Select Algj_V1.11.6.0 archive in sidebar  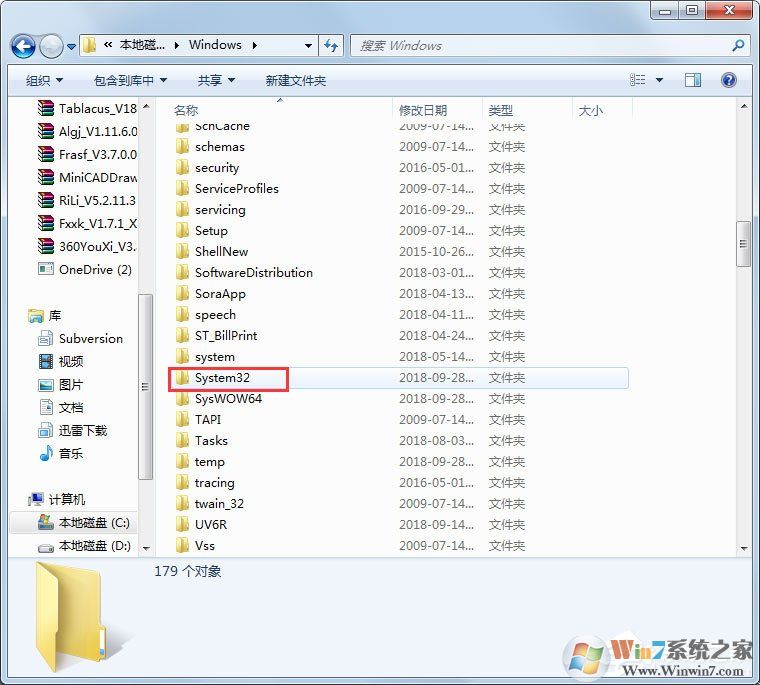[x=88, y=131]
